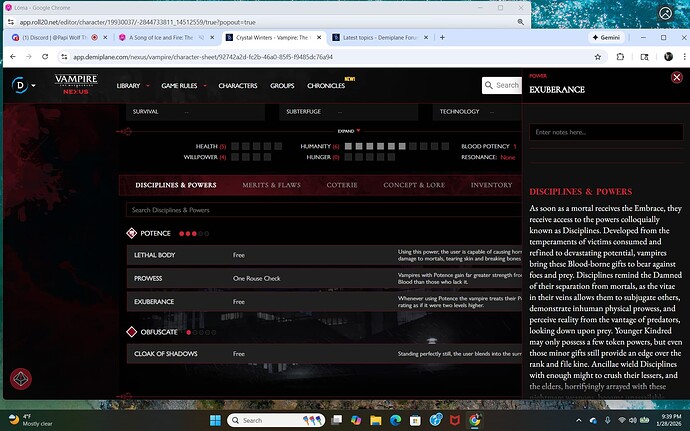Open the dice roller icon at bottom left
The image size is (690, 431).
point(20,379)
